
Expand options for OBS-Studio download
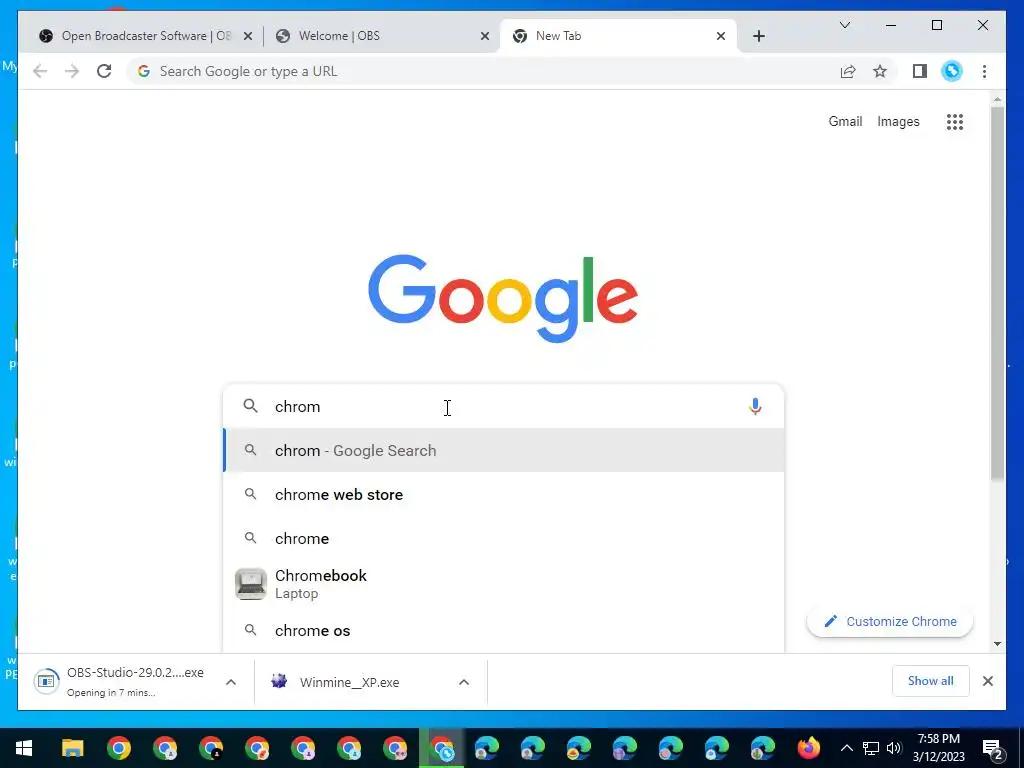point(231,682)
